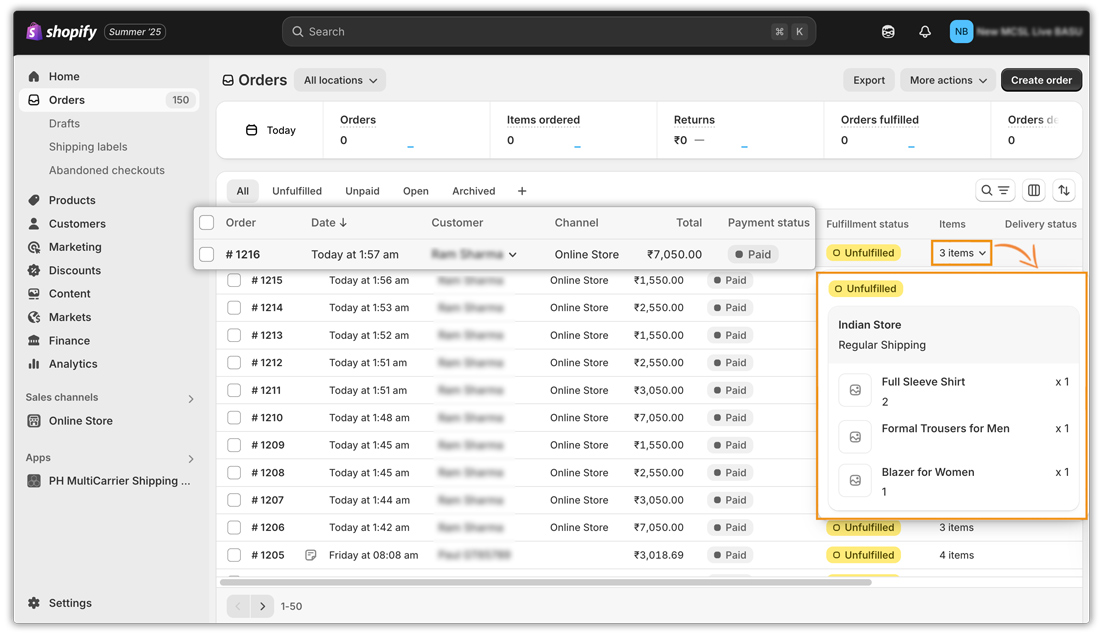Click the calendar icon beside Today
The height and width of the screenshot is (634, 1100).
251,130
